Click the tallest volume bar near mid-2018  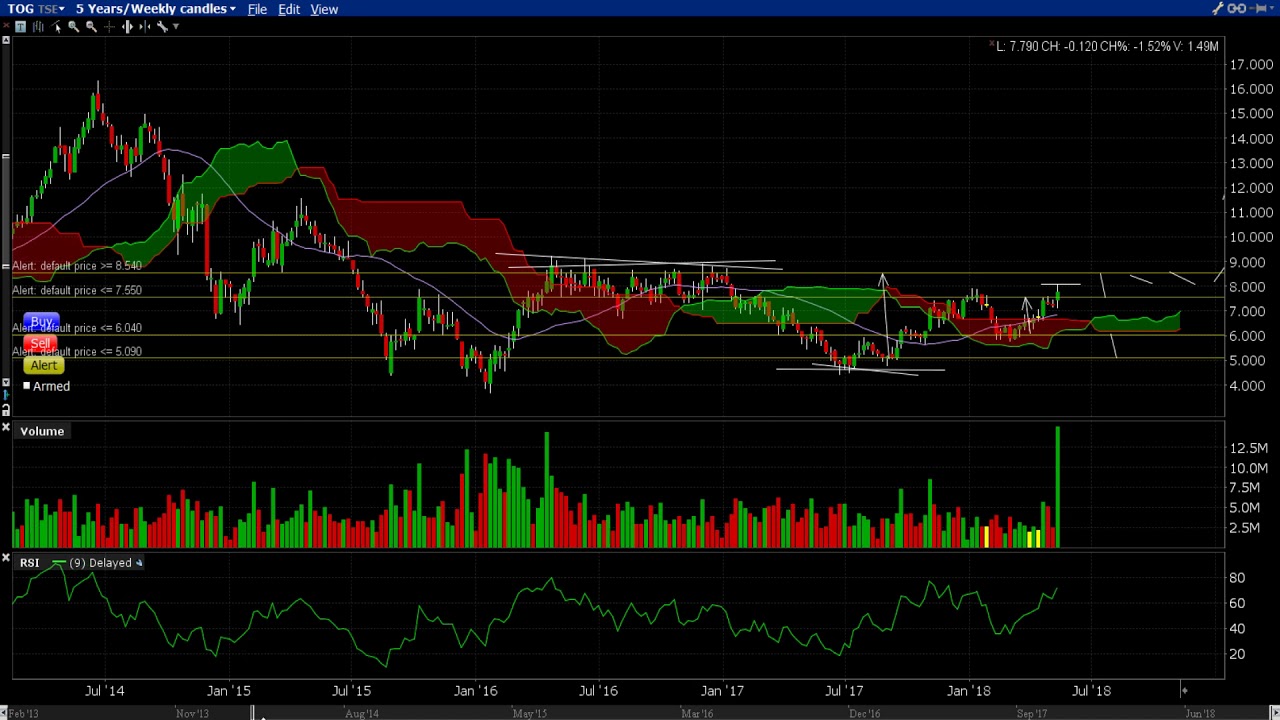pos(1057,487)
